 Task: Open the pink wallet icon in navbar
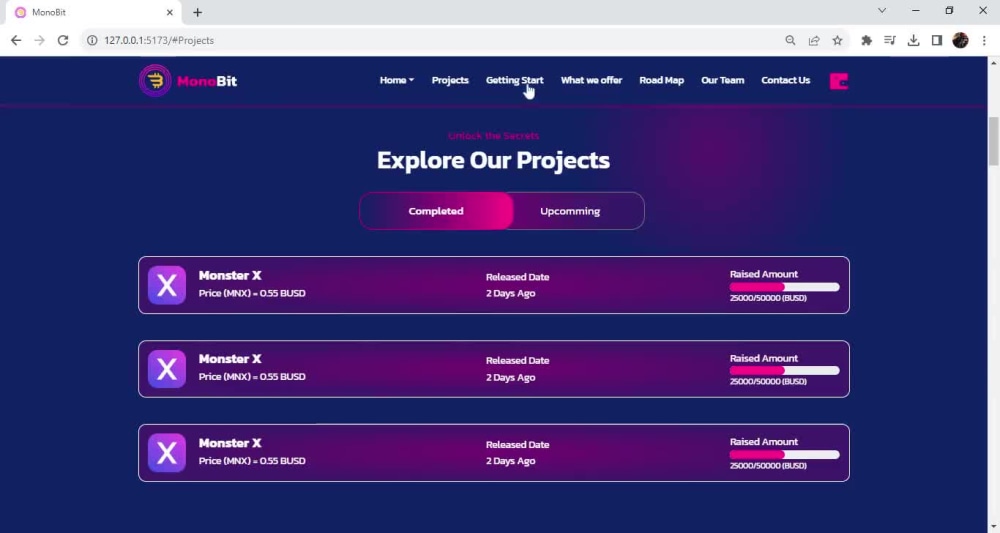(839, 81)
